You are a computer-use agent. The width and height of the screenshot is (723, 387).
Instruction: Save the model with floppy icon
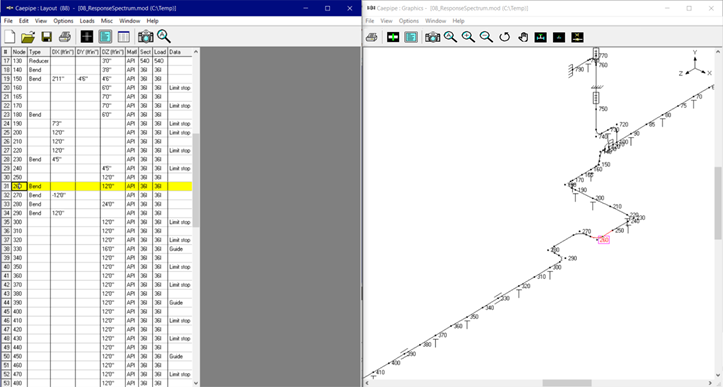click(46, 37)
